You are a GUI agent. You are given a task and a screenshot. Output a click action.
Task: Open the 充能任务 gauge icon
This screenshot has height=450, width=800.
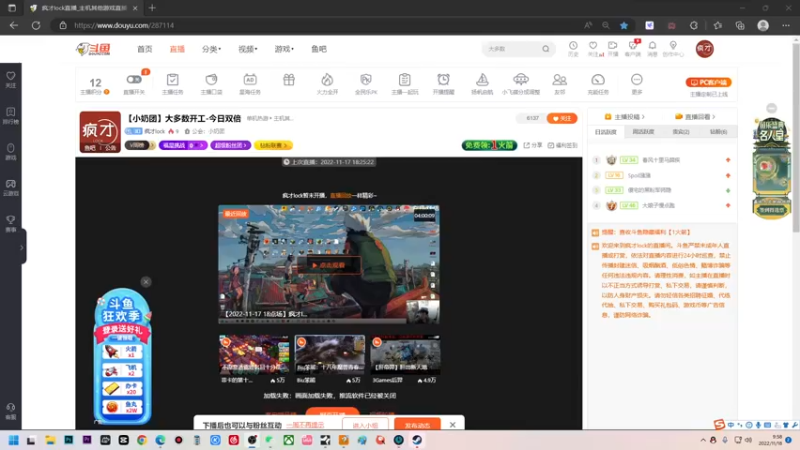598,80
